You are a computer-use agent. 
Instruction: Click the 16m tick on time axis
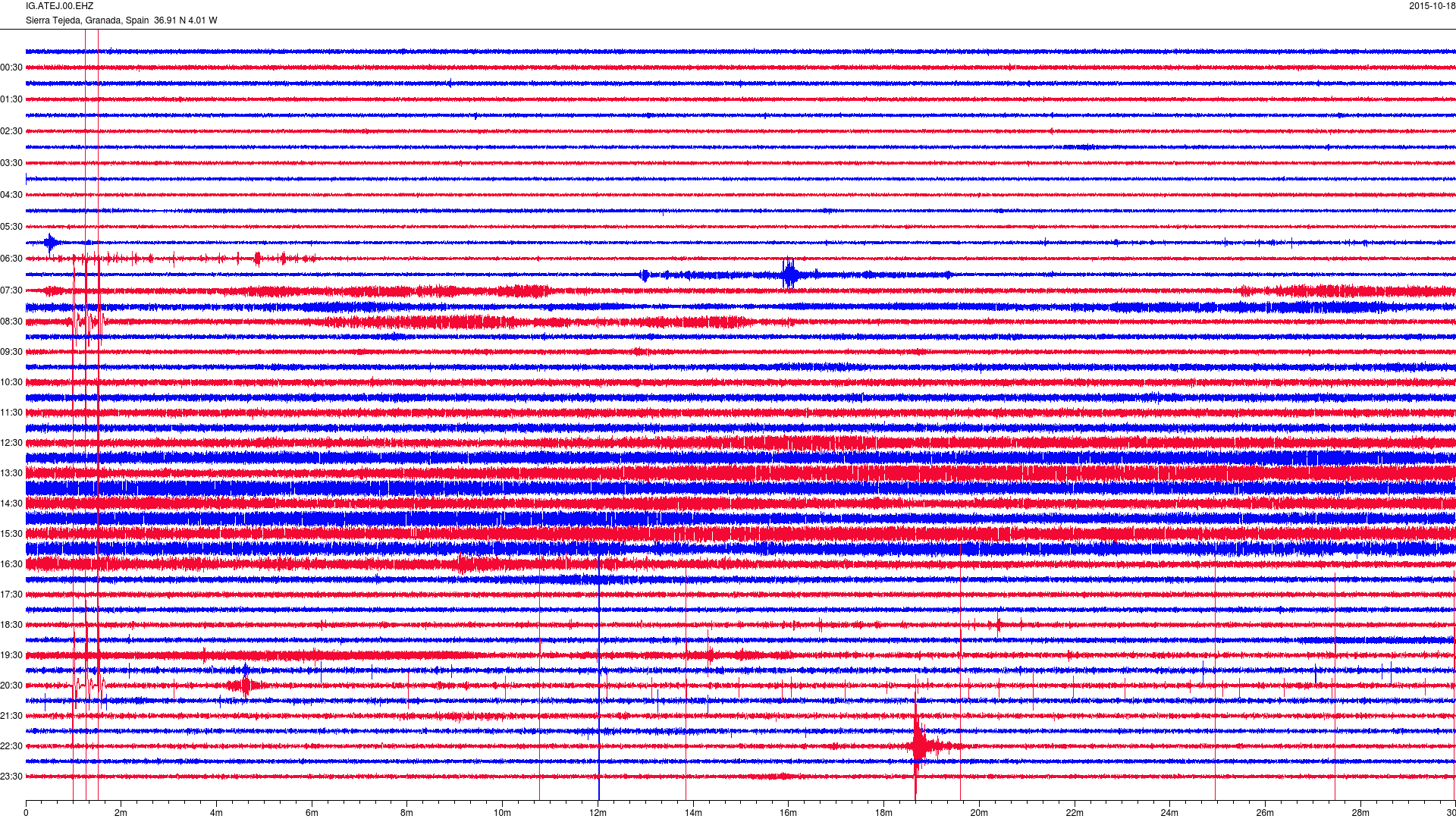click(789, 813)
